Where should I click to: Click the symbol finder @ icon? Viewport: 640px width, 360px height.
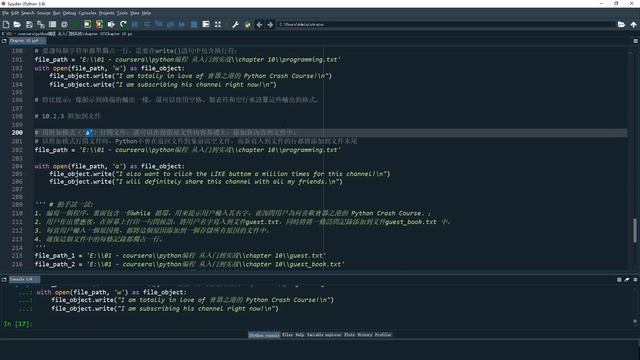coord(64,24)
